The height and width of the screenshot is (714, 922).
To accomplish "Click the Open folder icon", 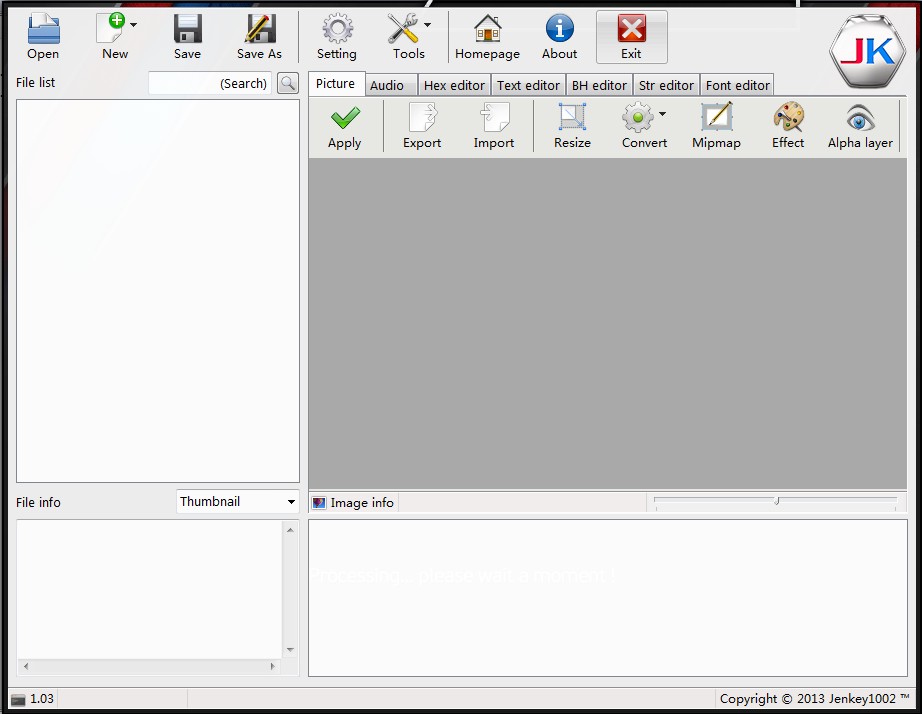I will (44, 28).
